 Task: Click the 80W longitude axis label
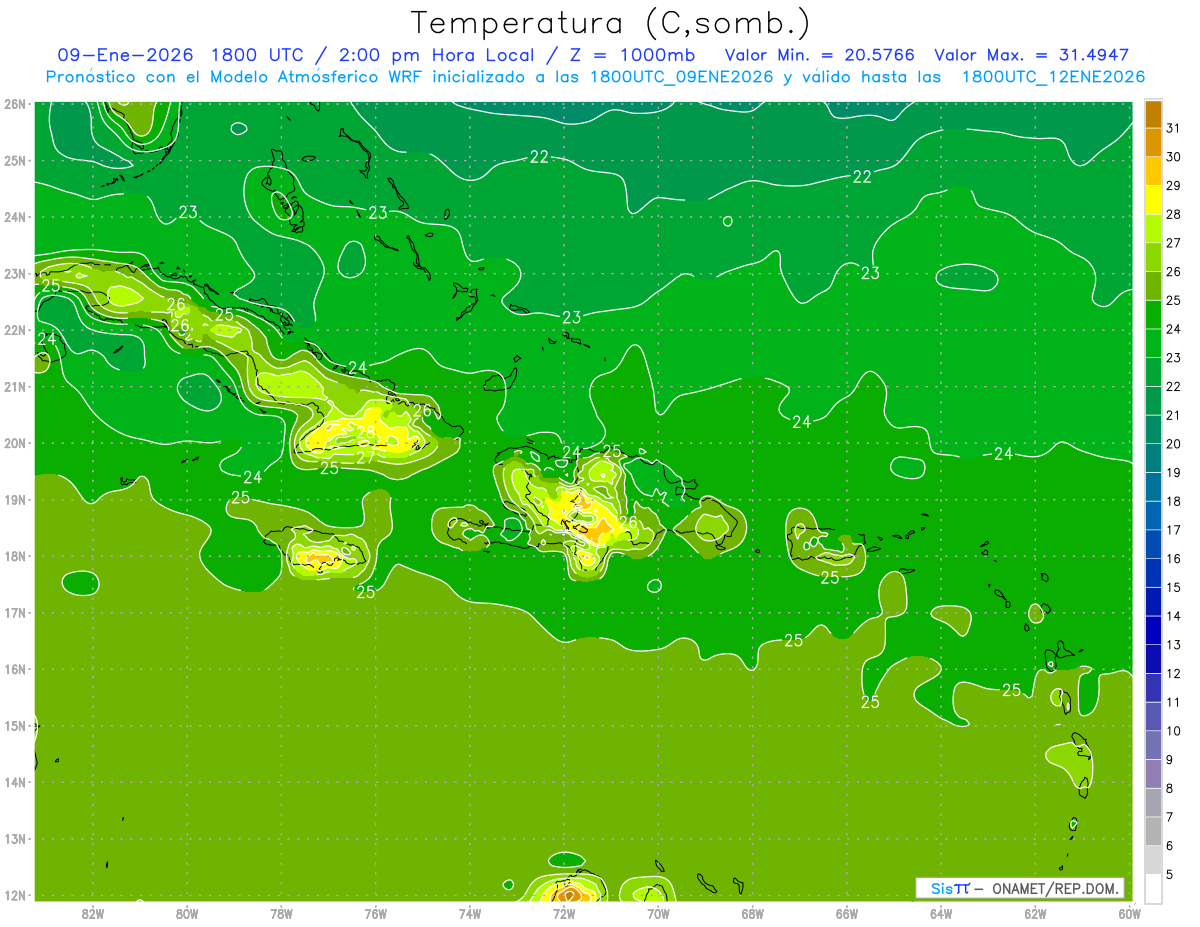[x=187, y=913]
